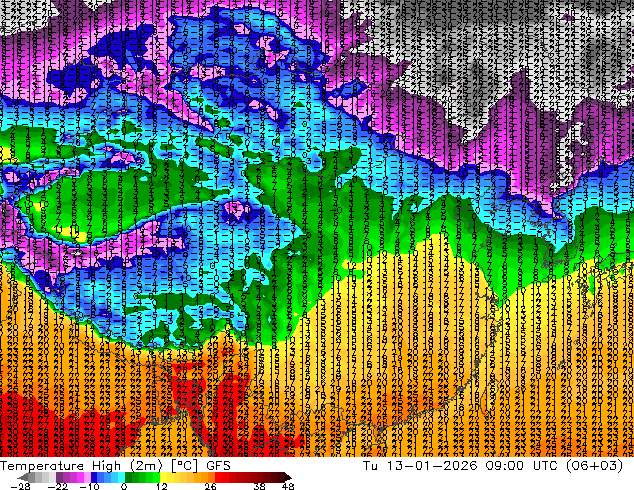Click the legend value "26"
This screenshot has height=490, width=634.
click(210, 486)
